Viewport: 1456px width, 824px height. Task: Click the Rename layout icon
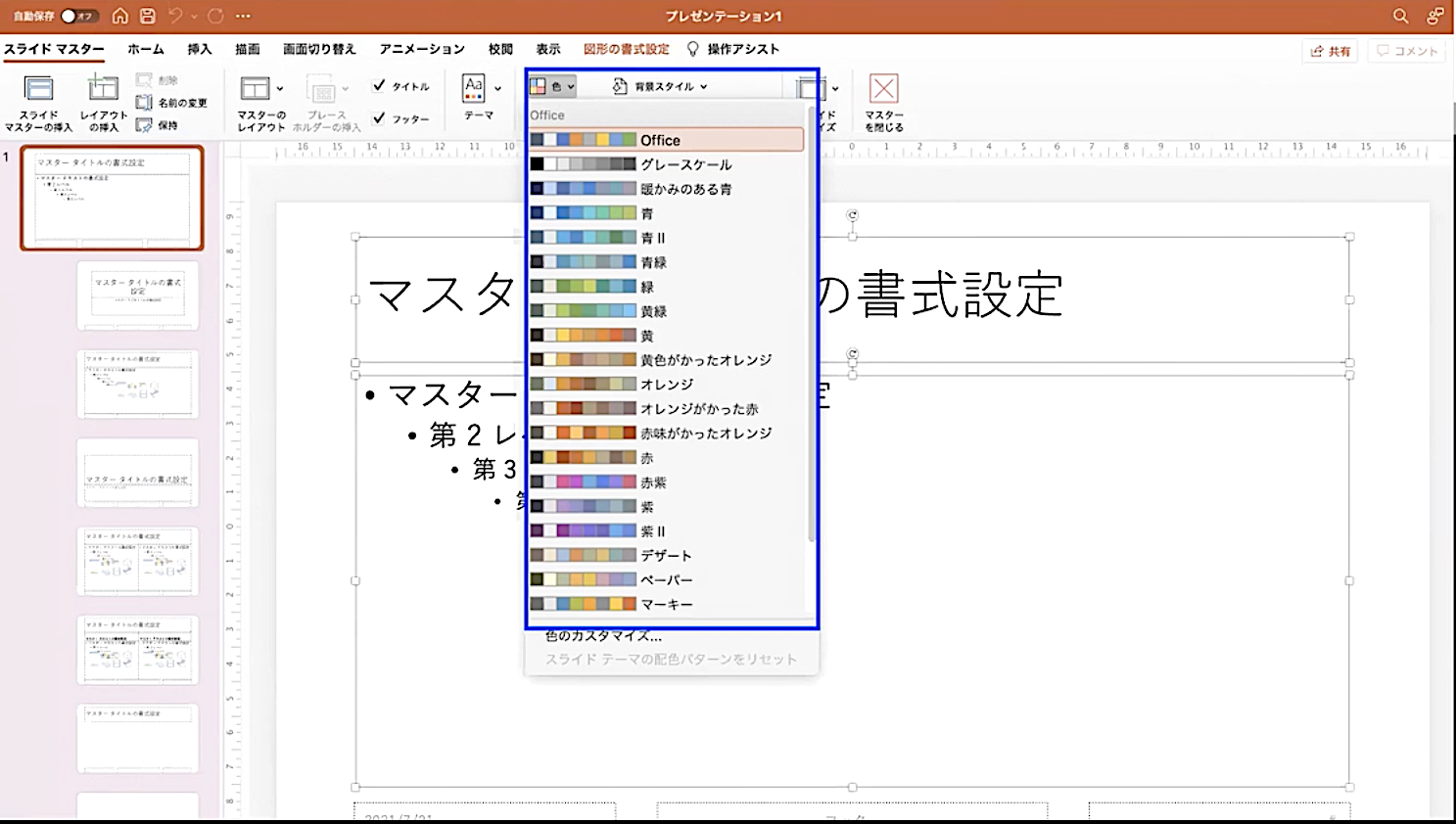pos(144,102)
